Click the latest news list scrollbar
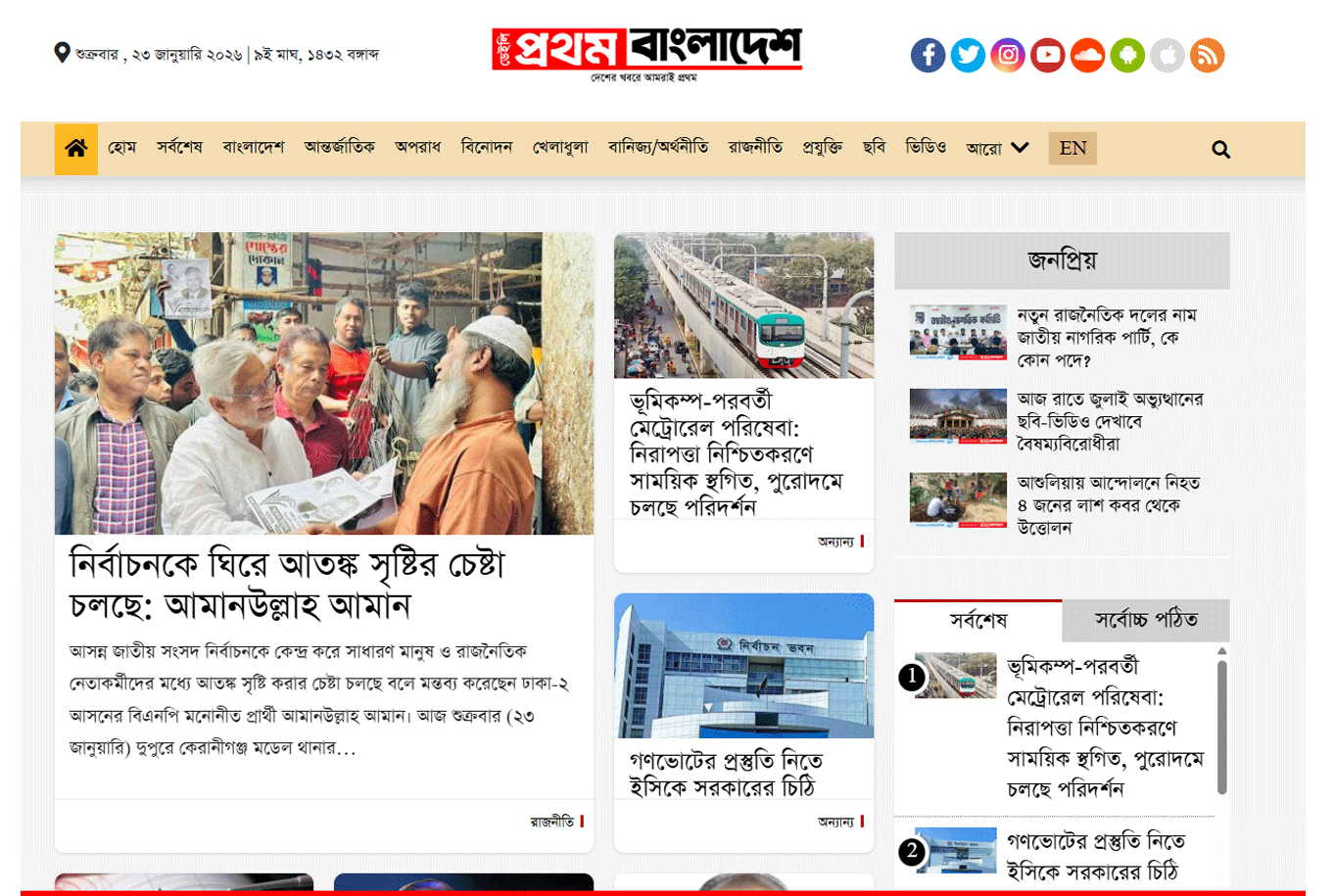1334x896 pixels. (1221, 727)
